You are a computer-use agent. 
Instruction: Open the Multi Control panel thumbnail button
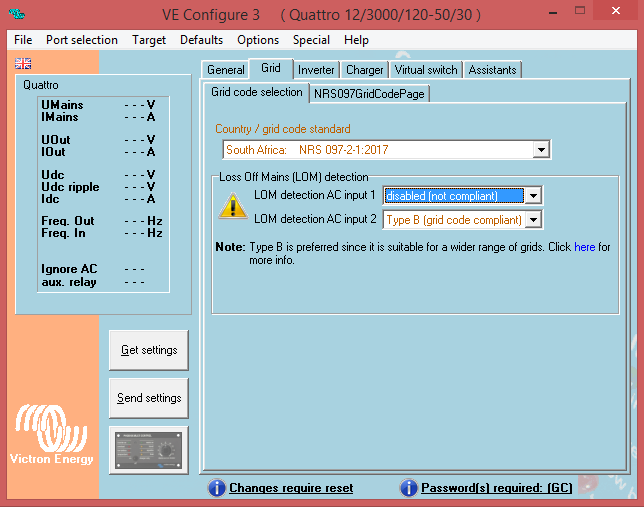click(149, 450)
